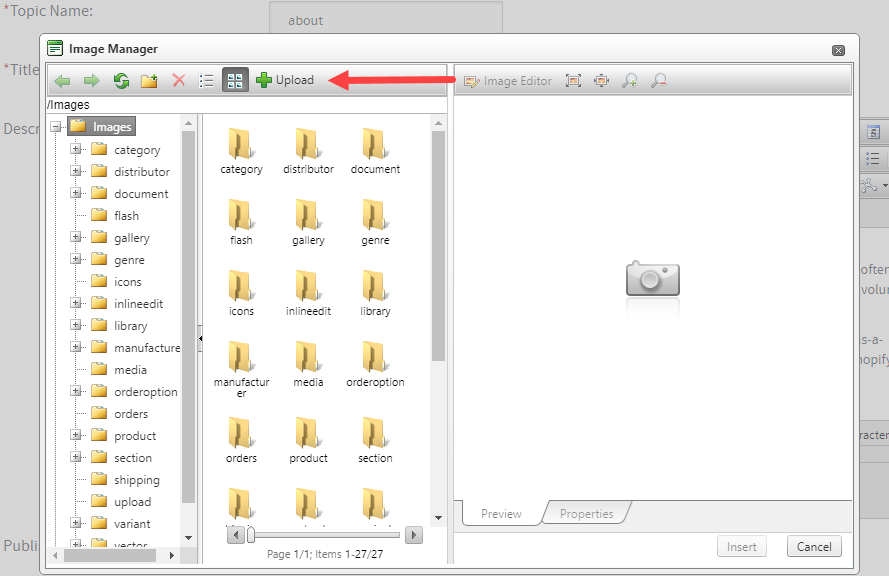Navigate back in the Image Manager
The image size is (889, 576).
click(x=62, y=81)
